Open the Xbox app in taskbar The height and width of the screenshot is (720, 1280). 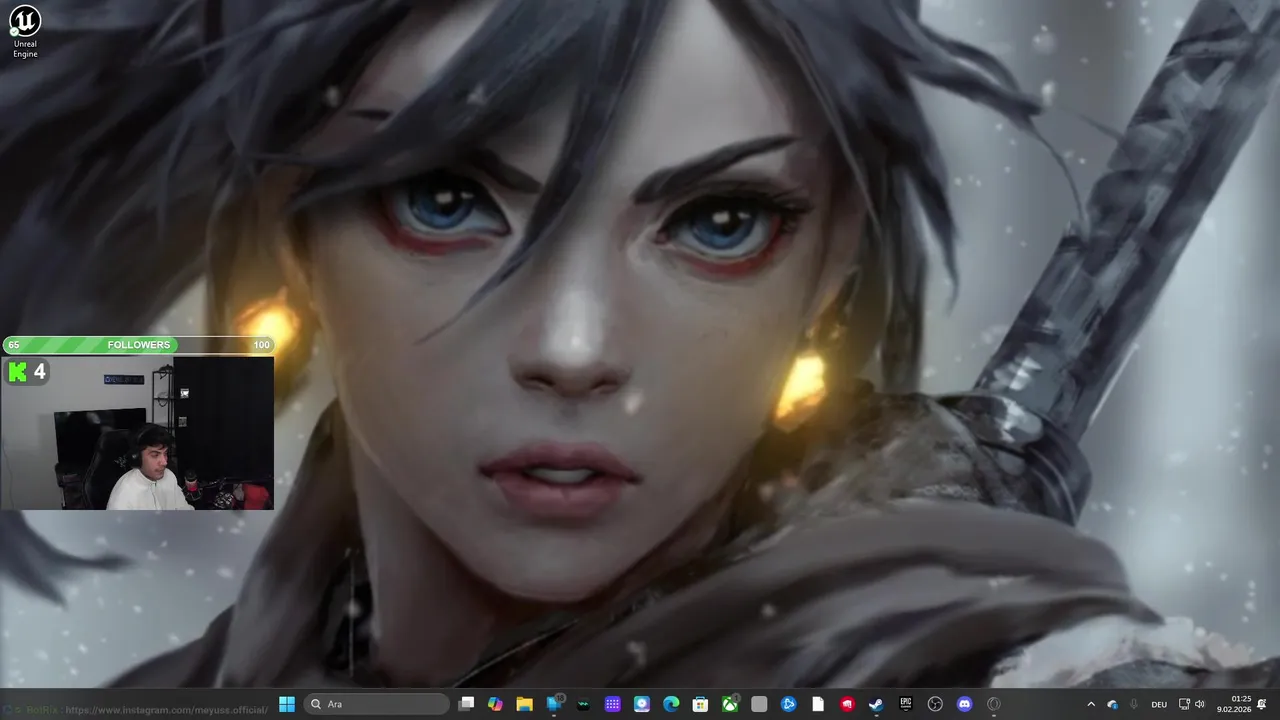(731, 704)
